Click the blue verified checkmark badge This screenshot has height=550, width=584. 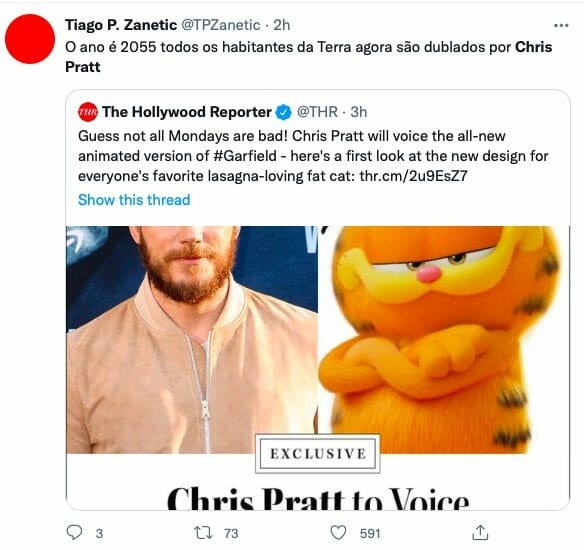click(x=283, y=112)
